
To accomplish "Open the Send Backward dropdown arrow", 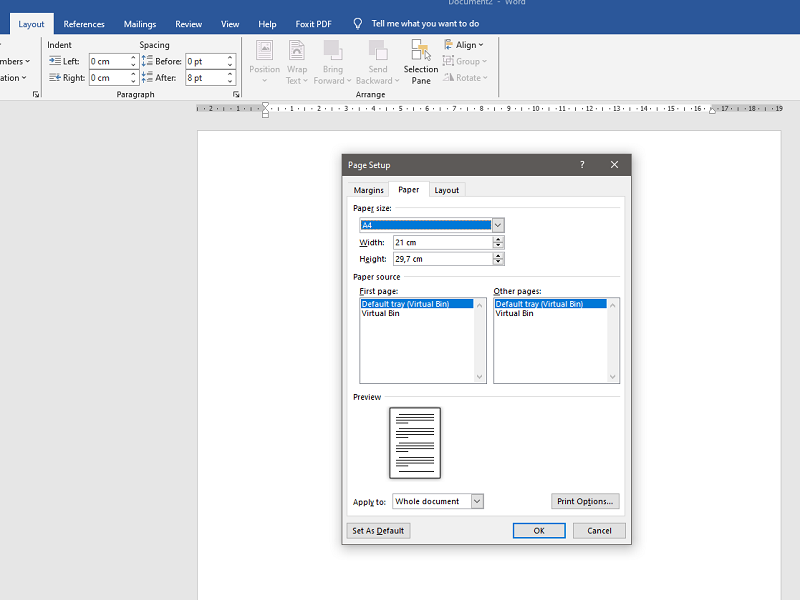I will 397,81.
